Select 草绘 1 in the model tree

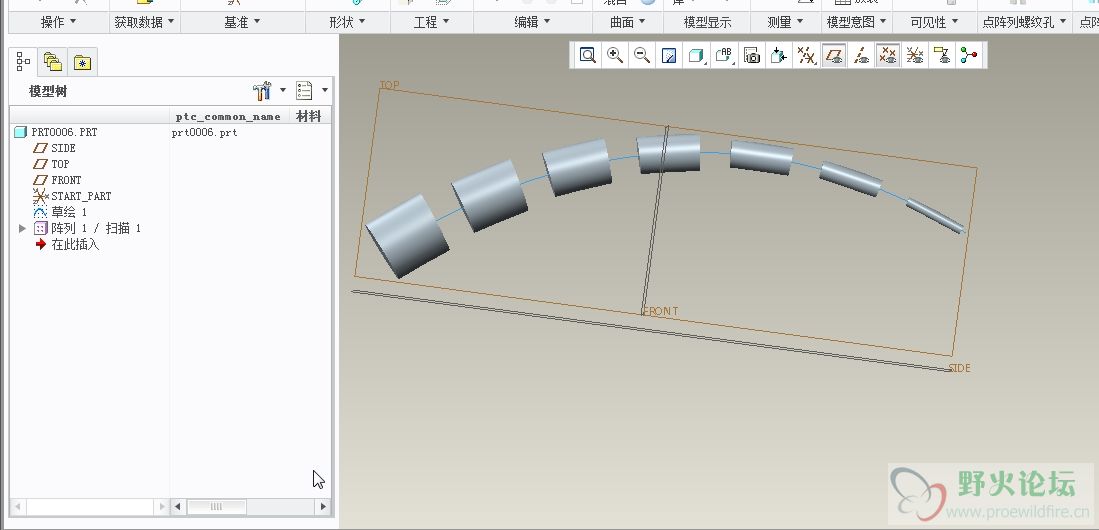tap(69, 213)
